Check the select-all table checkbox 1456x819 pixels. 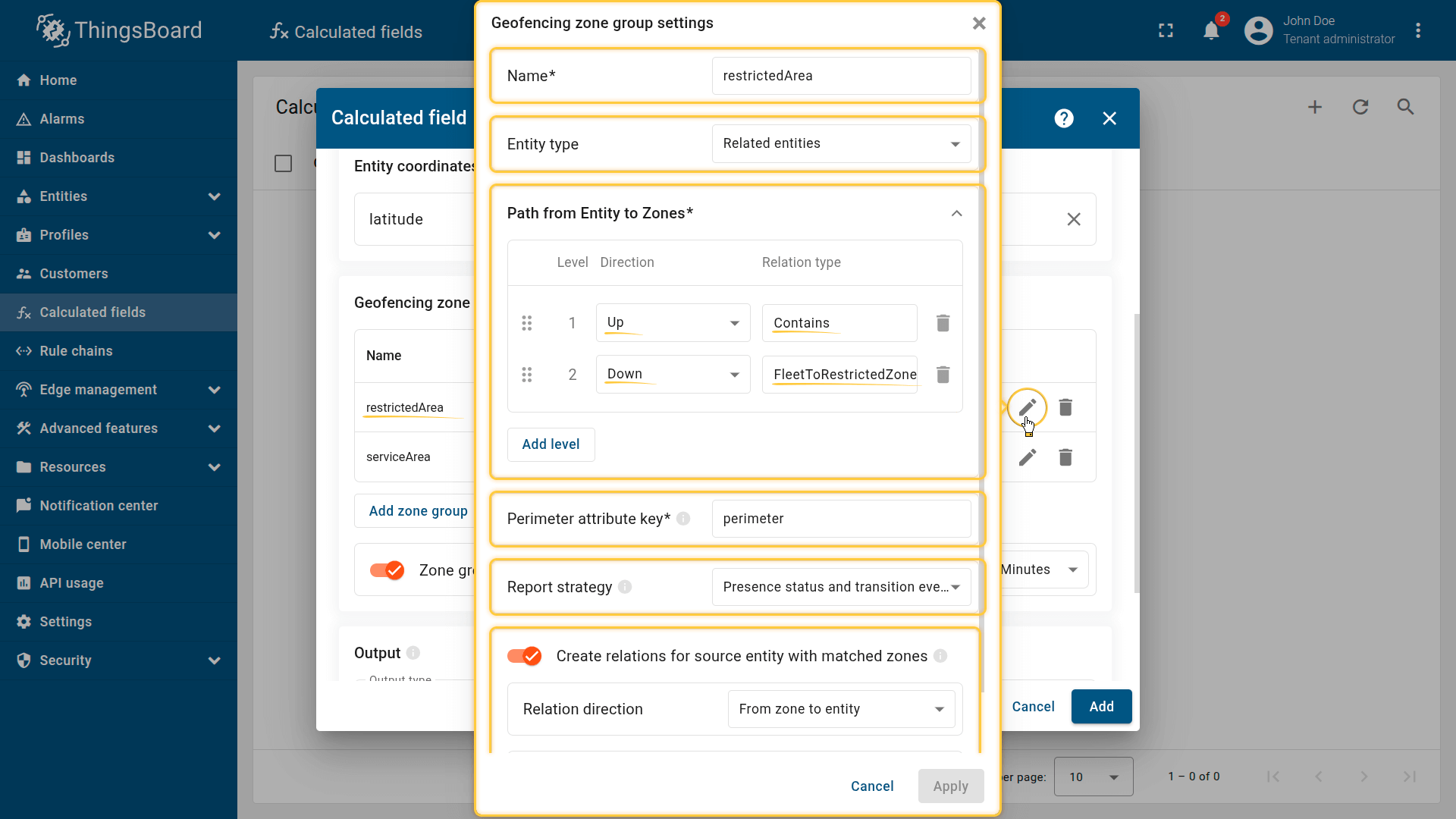tap(283, 164)
